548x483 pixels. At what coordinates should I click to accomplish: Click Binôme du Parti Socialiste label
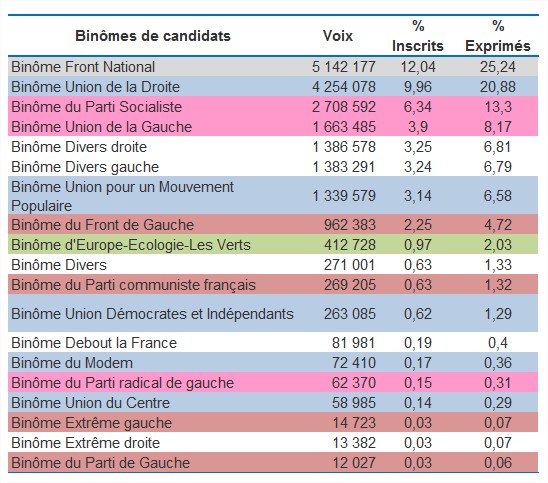96,107
